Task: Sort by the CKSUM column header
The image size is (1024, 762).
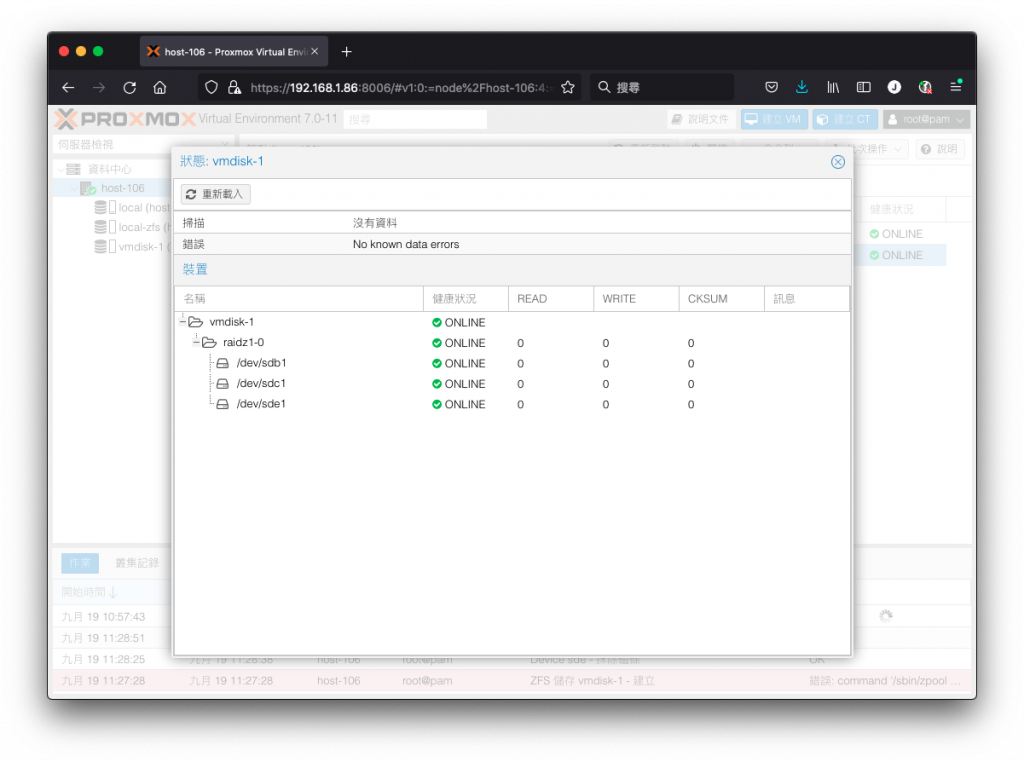Action: click(x=722, y=298)
